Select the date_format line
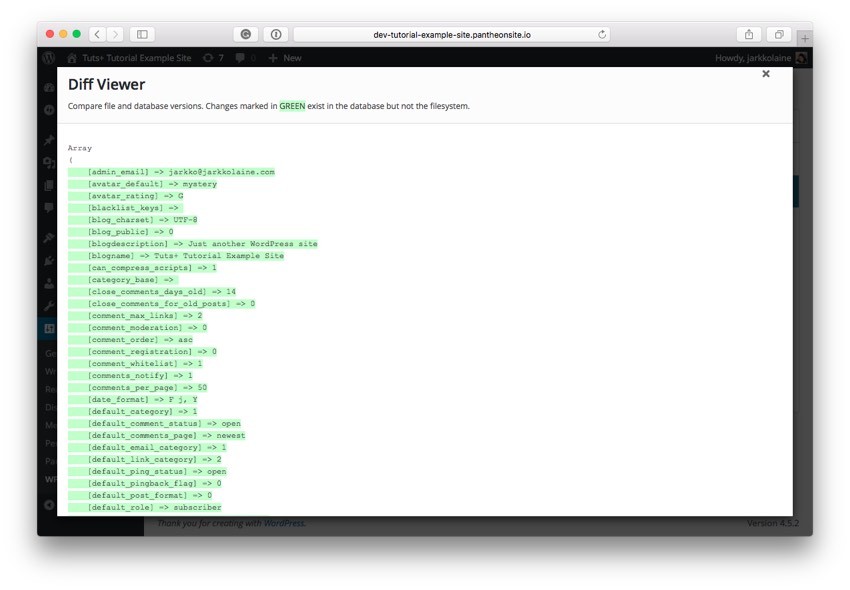Screen dimensions: 850x590 [x=133, y=399]
